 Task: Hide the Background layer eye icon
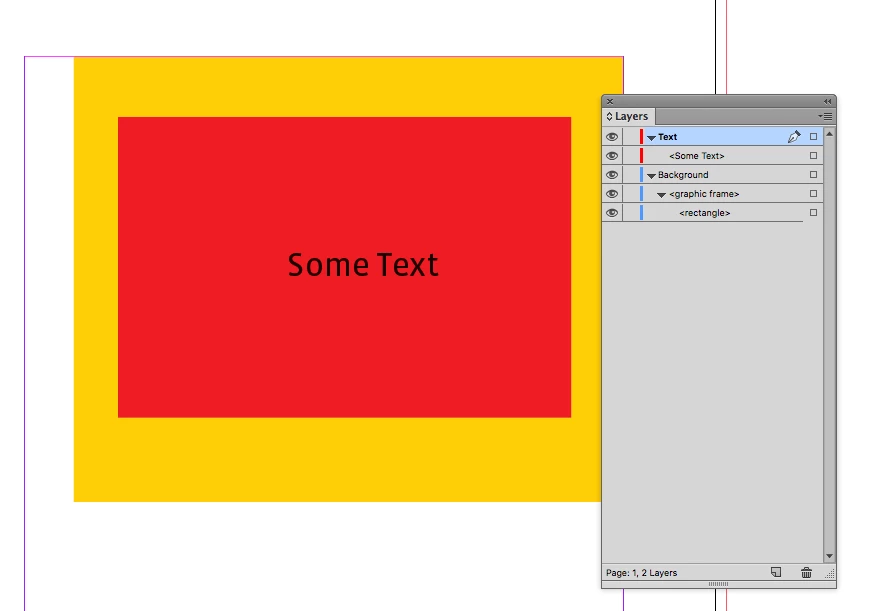pos(612,175)
